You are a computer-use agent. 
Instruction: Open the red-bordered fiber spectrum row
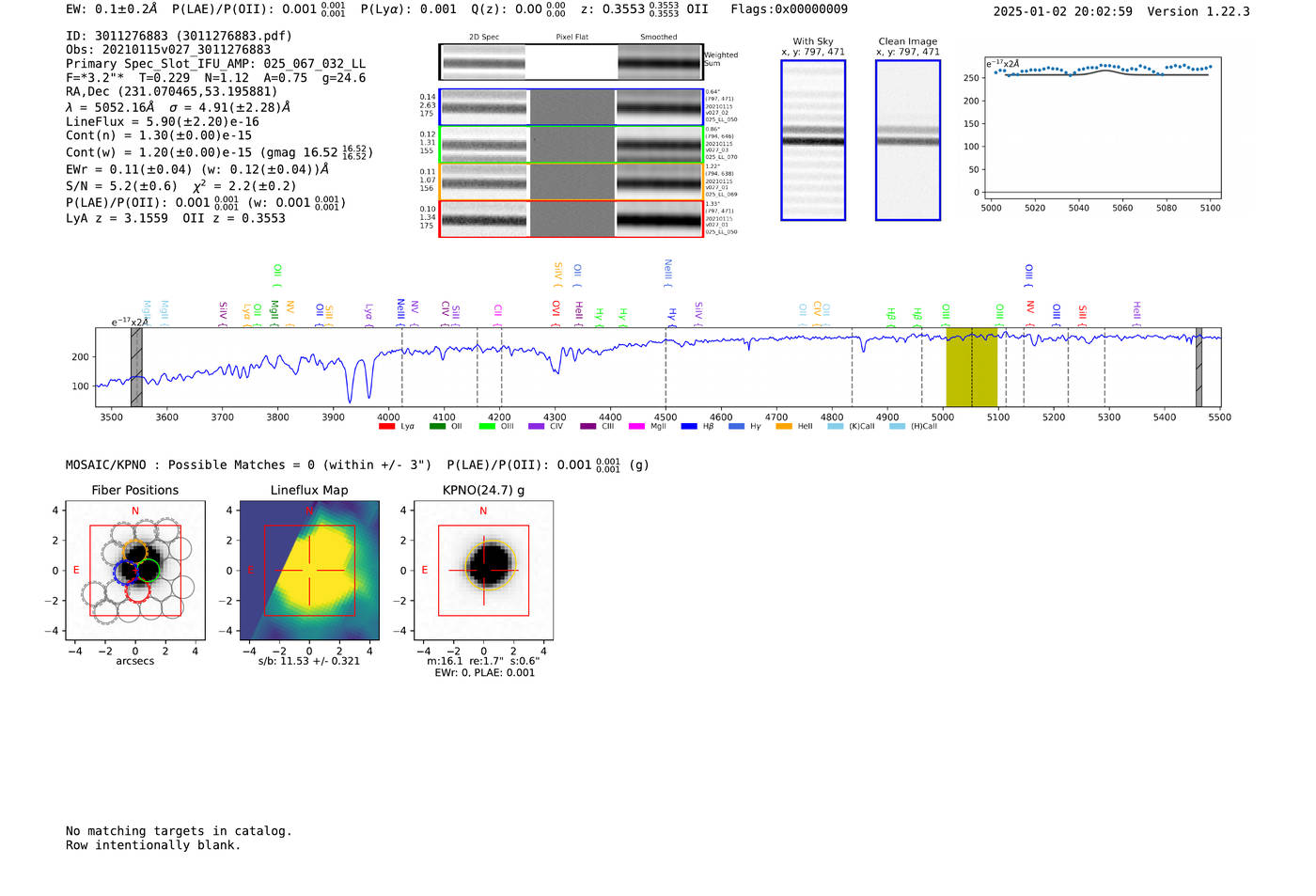tap(571, 219)
